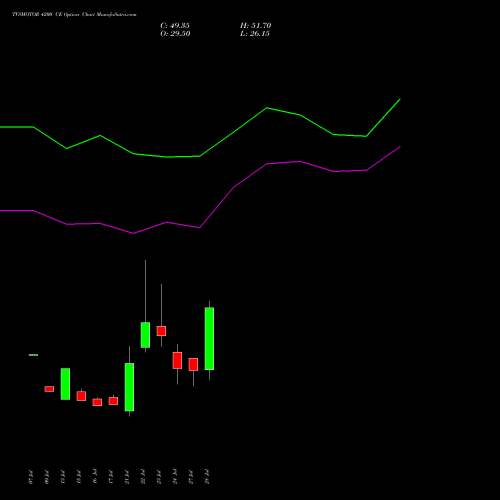This screenshot has height=500, width=500.
Task: Click the red candle on 27 Jul
Action: click(193, 364)
